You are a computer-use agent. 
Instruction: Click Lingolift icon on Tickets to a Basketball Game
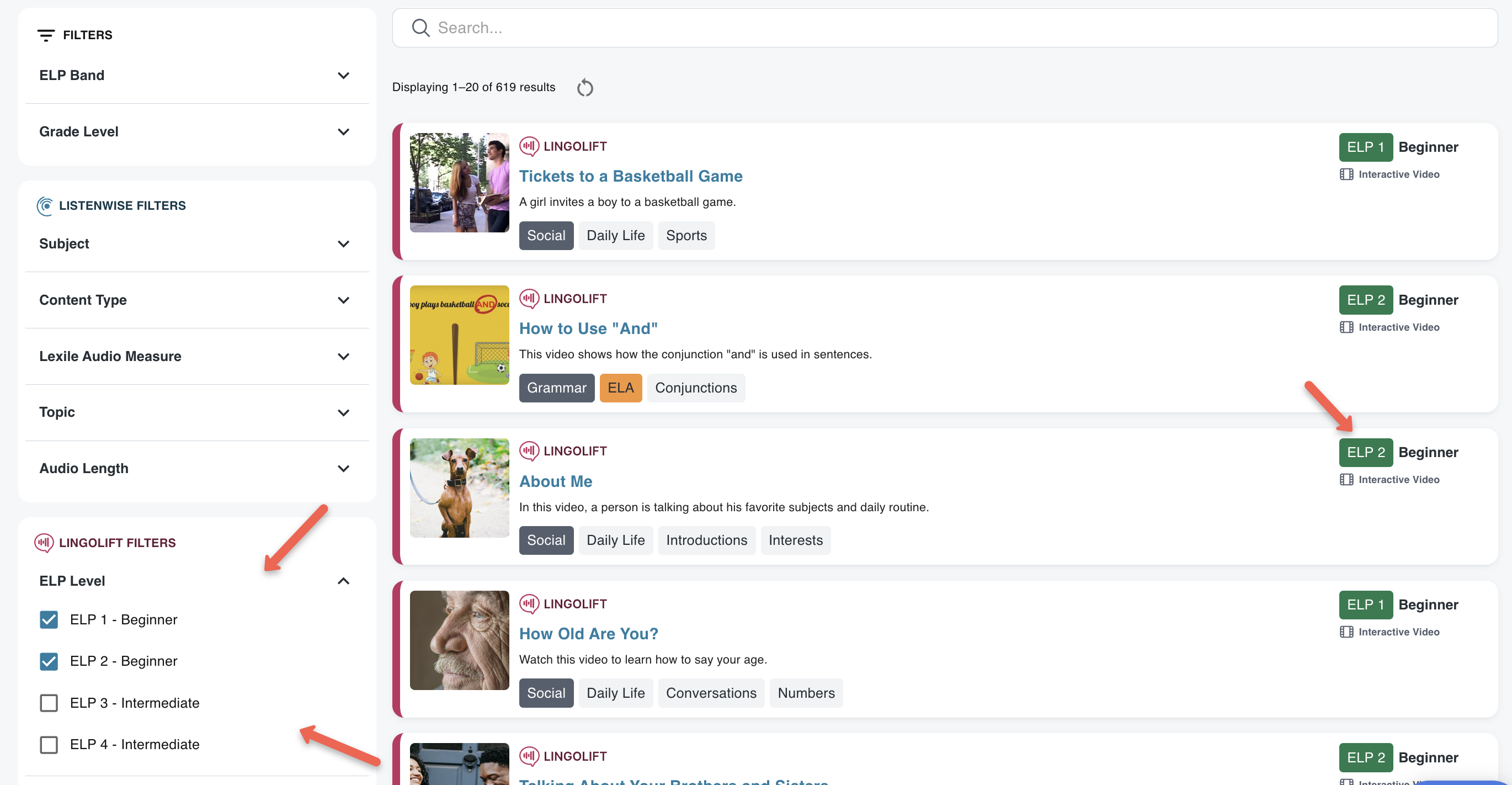click(529, 146)
